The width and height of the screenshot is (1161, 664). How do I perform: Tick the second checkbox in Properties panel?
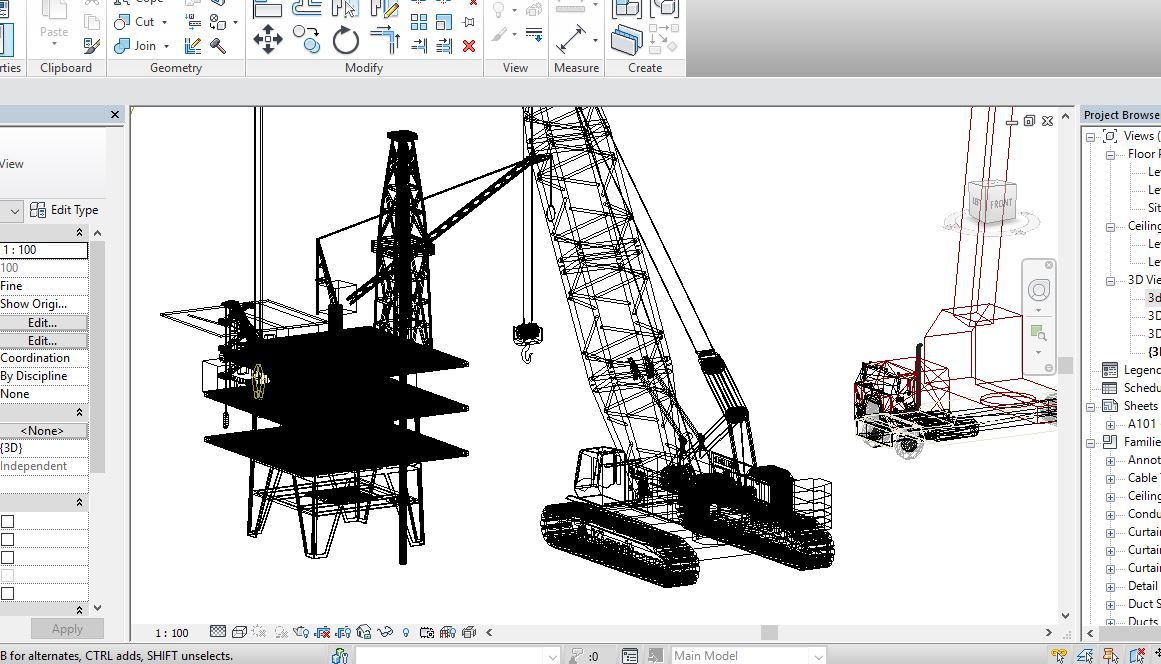point(8,540)
